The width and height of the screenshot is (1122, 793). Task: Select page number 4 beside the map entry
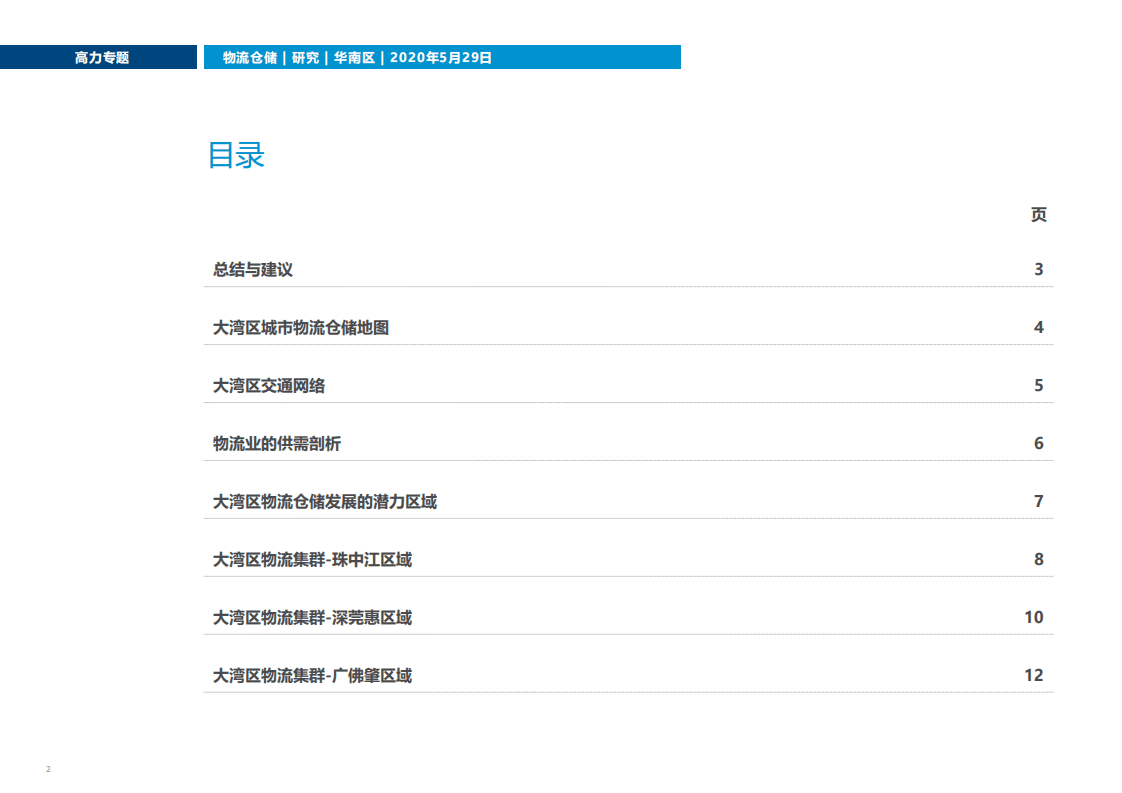pos(1038,326)
